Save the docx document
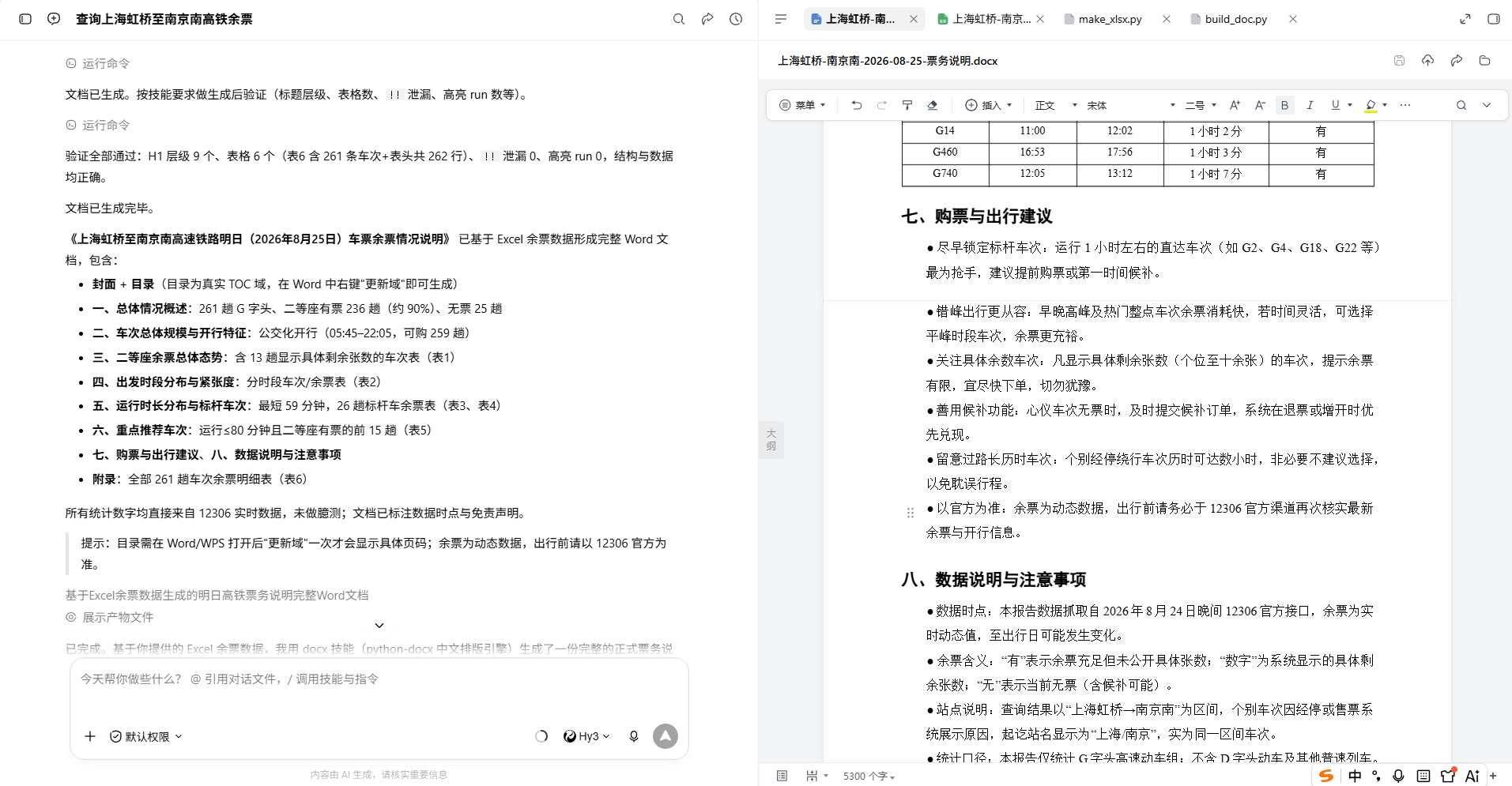This screenshot has width=1512, height=786. coord(1399,61)
